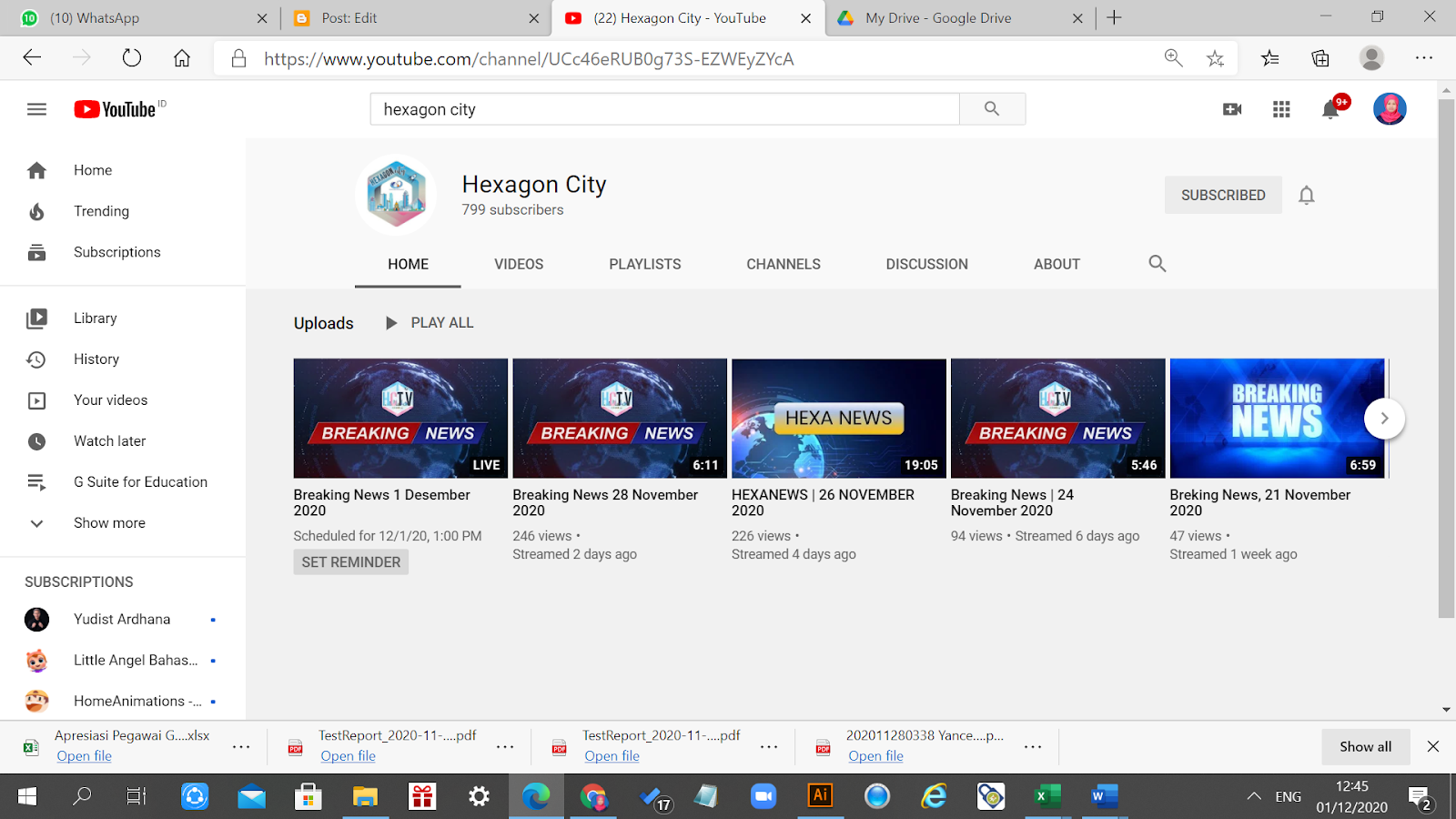The width and height of the screenshot is (1456, 819).
Task: Click the search magnifier button
Action: click(x=992, y=109)
